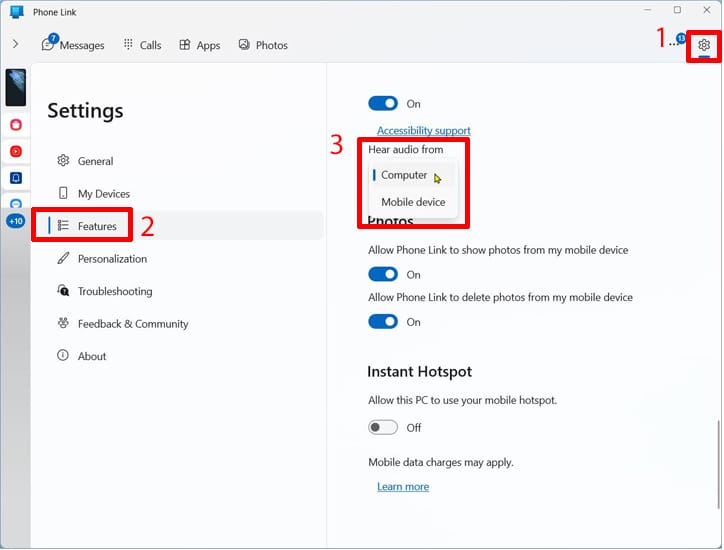
Task: Click 'Allow this PC to use your mobile hotspot.'
Action: [462, 400]
